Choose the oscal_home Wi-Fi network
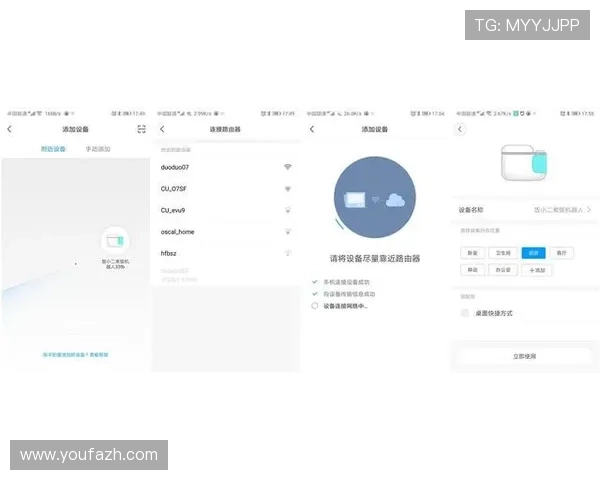Screen dimensions: 600x480 click(x=226, y=232)
